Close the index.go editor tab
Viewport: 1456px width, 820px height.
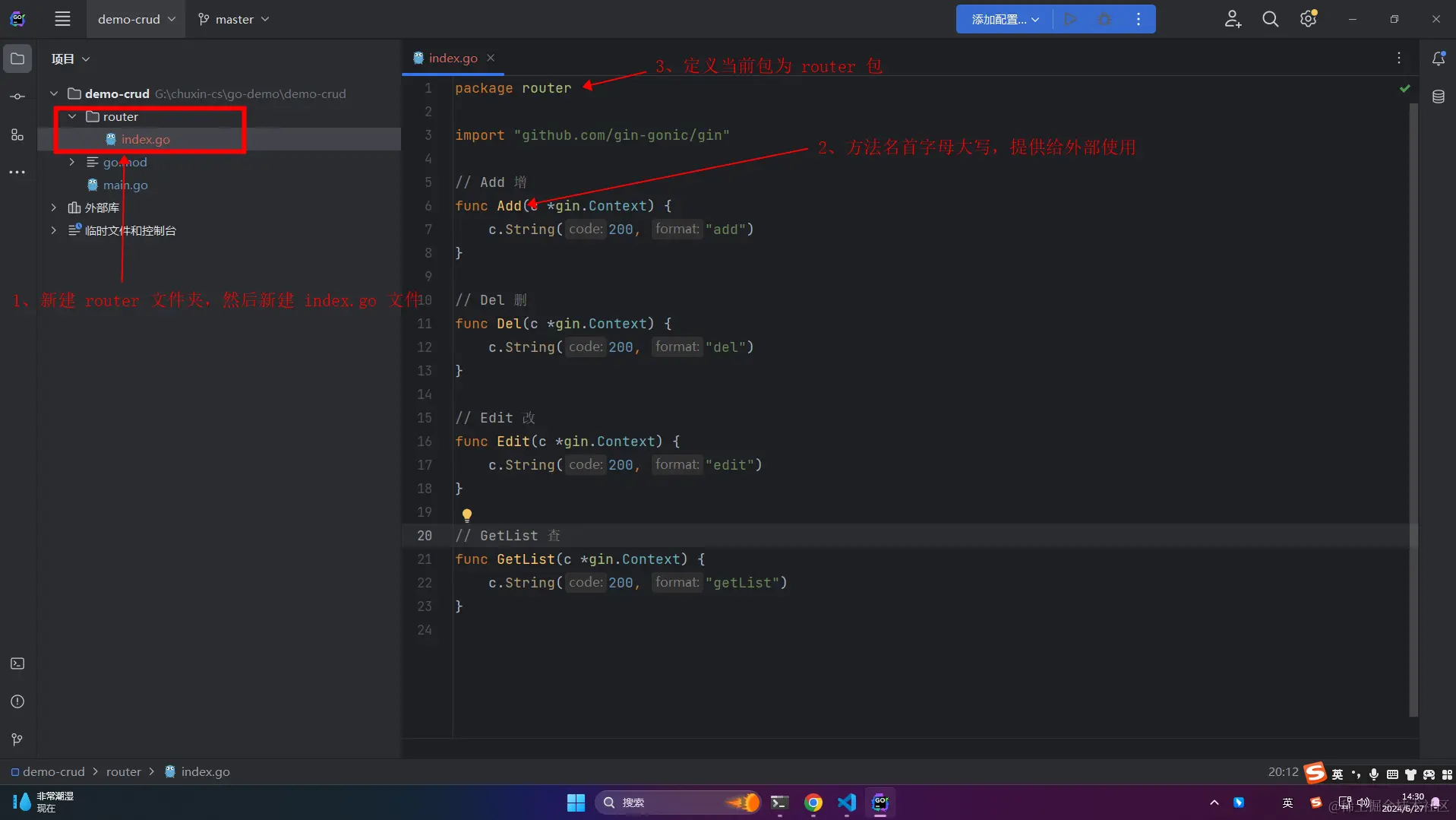tap(491, 58)
